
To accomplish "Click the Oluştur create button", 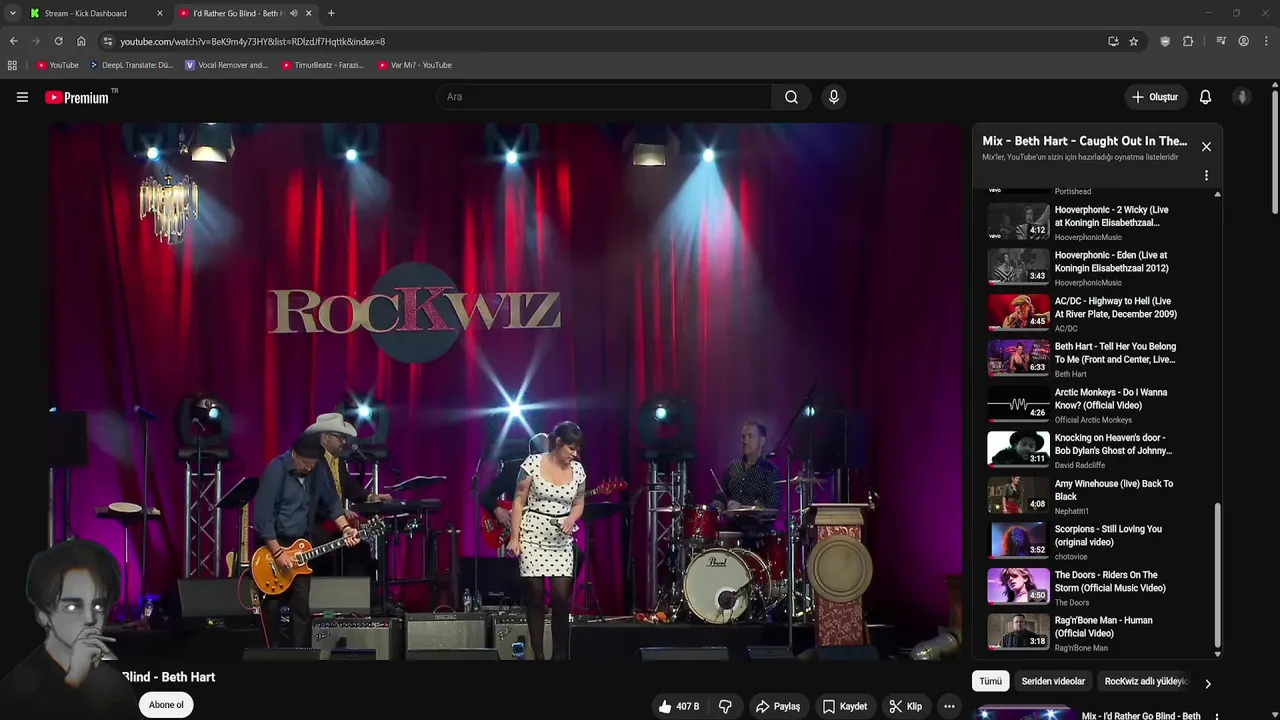I will [1154, 97].
